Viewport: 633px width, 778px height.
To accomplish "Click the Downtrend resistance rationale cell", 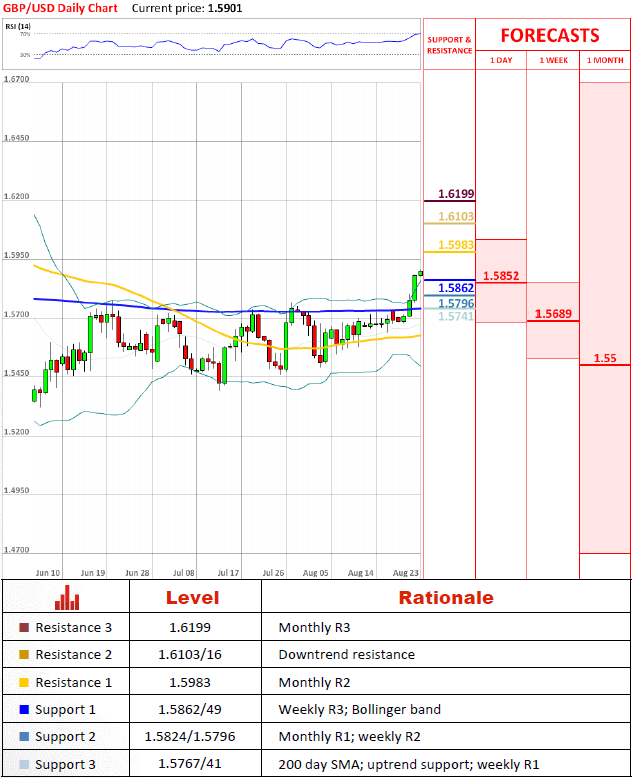I will (x=345, y=655).
